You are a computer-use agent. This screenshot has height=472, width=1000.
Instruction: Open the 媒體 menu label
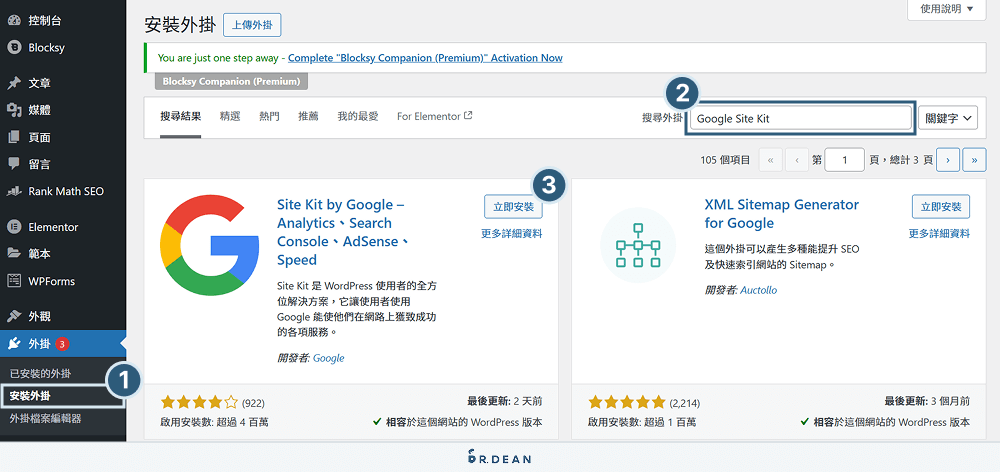pyautogui.click(x=40, y=110)
